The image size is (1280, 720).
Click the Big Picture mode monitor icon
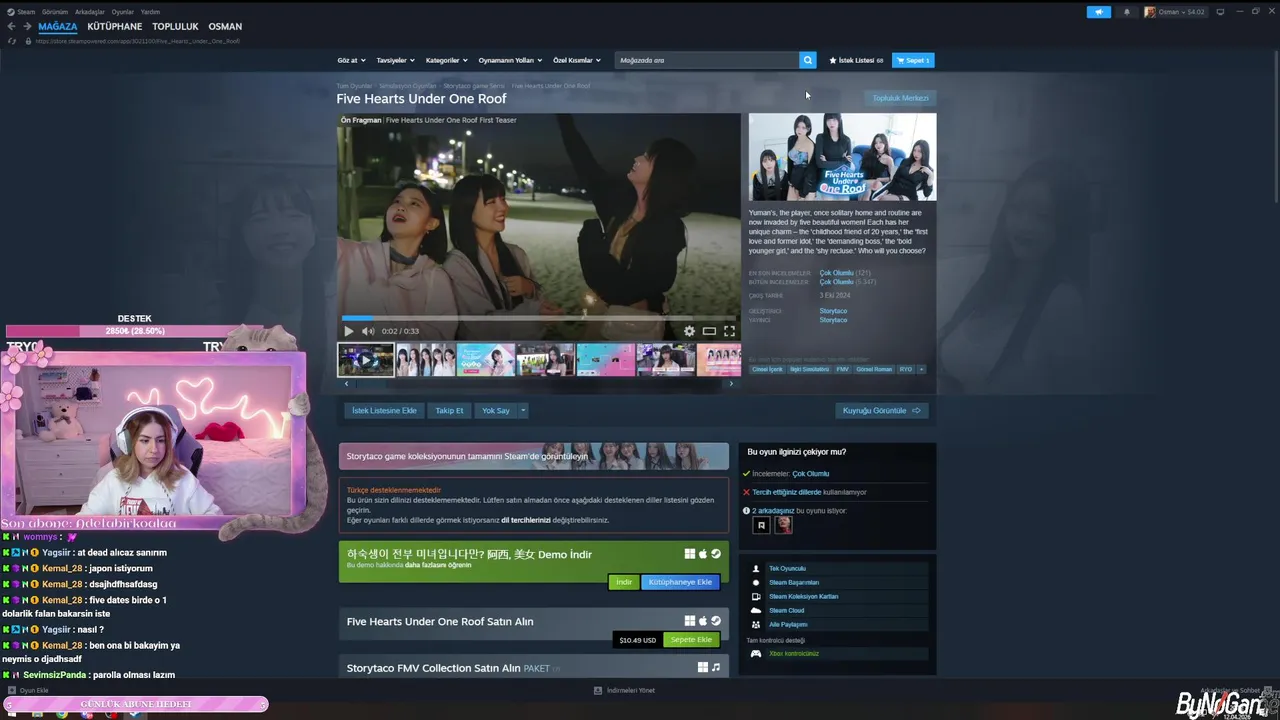tap(1220, 12)
